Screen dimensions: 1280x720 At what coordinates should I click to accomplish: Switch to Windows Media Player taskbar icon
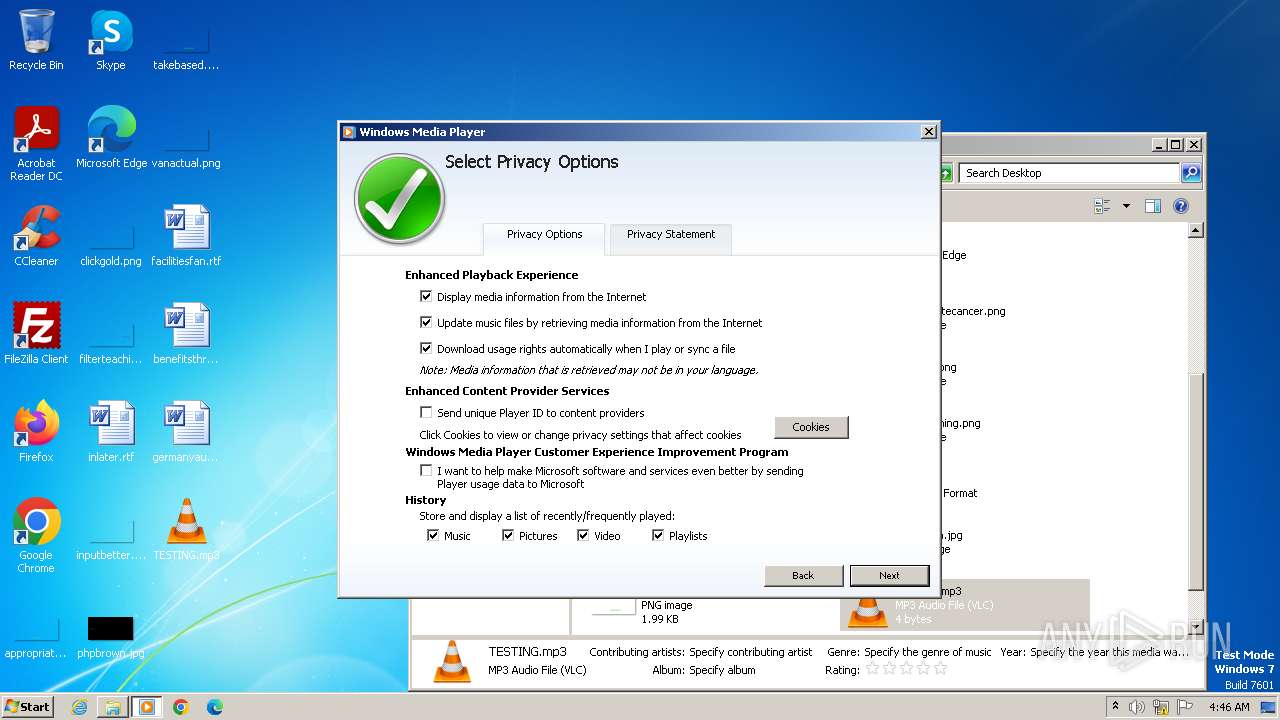[147, 707]
